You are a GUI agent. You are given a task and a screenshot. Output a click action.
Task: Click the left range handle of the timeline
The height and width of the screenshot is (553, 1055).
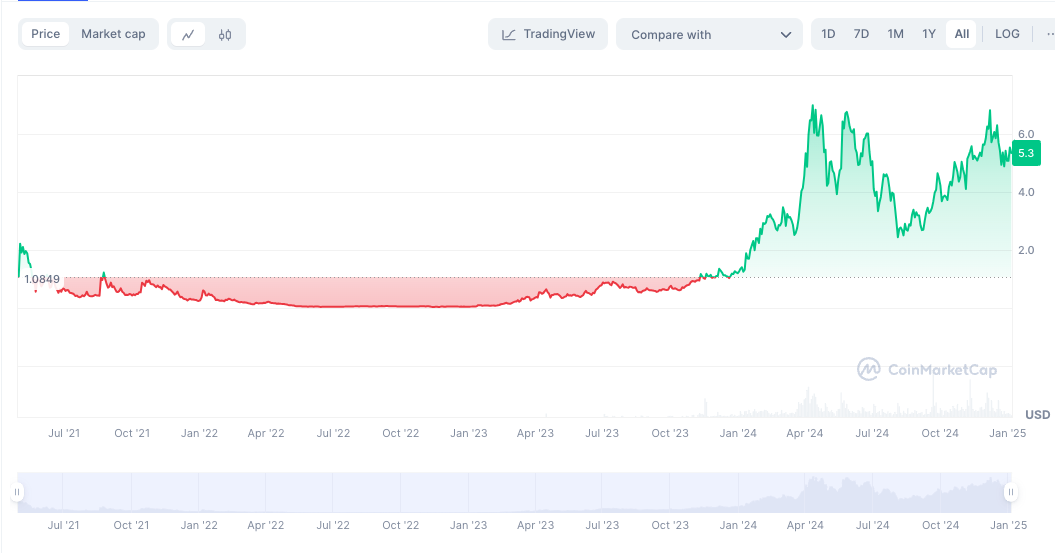point(17,492)
